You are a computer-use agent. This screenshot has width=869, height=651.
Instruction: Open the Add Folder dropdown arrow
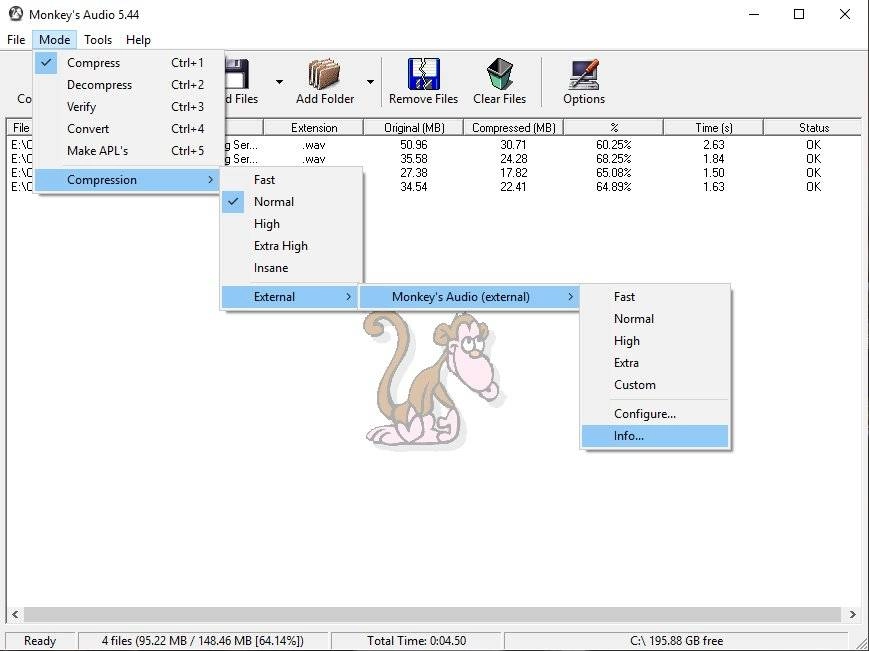click(370, 82)
